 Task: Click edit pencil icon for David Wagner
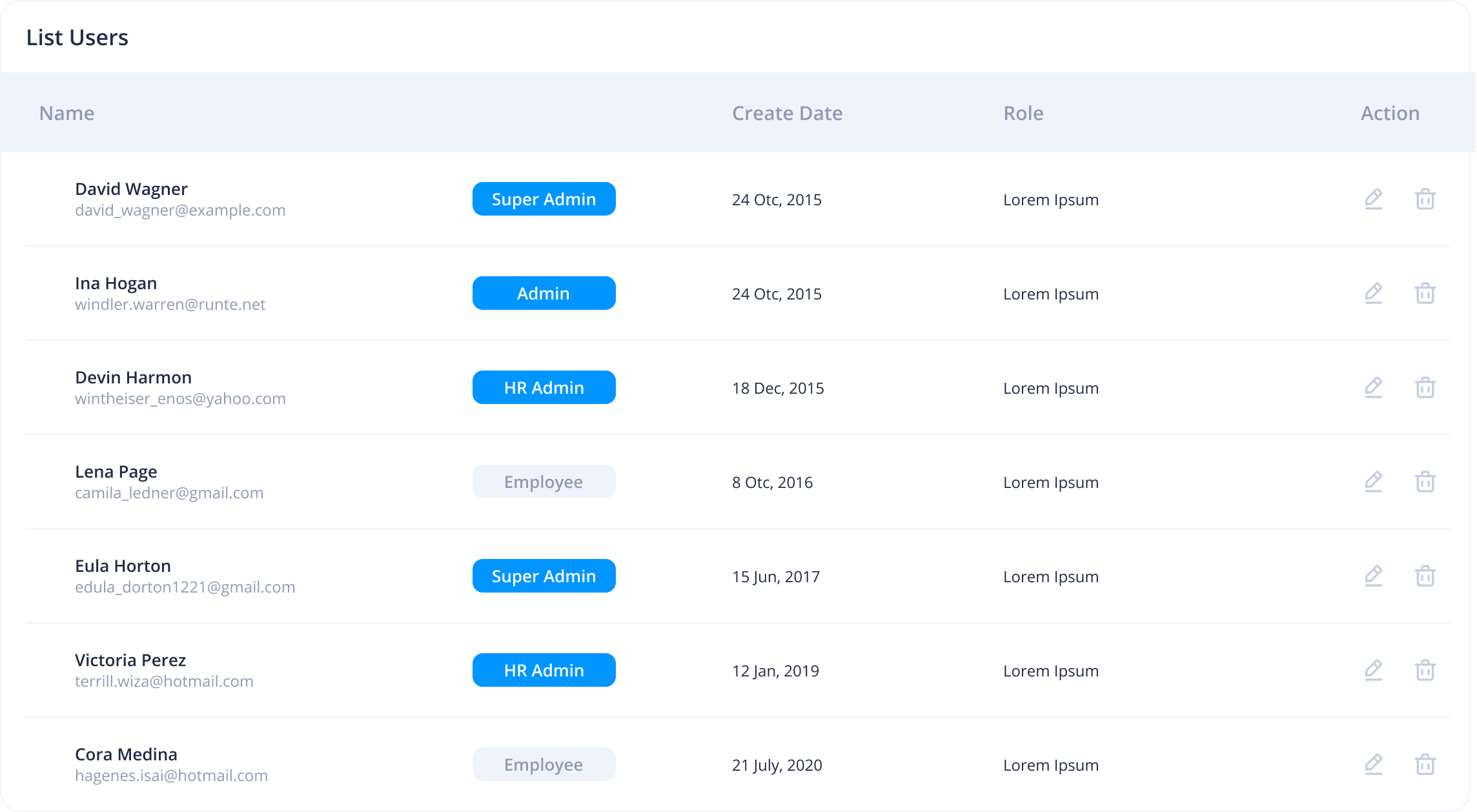coord(1373,199)
